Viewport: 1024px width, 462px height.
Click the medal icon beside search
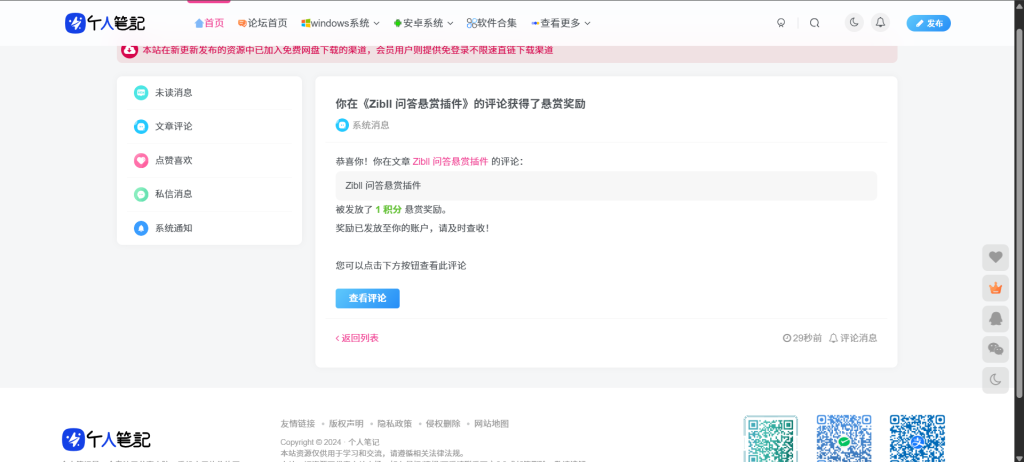[781, 23]
